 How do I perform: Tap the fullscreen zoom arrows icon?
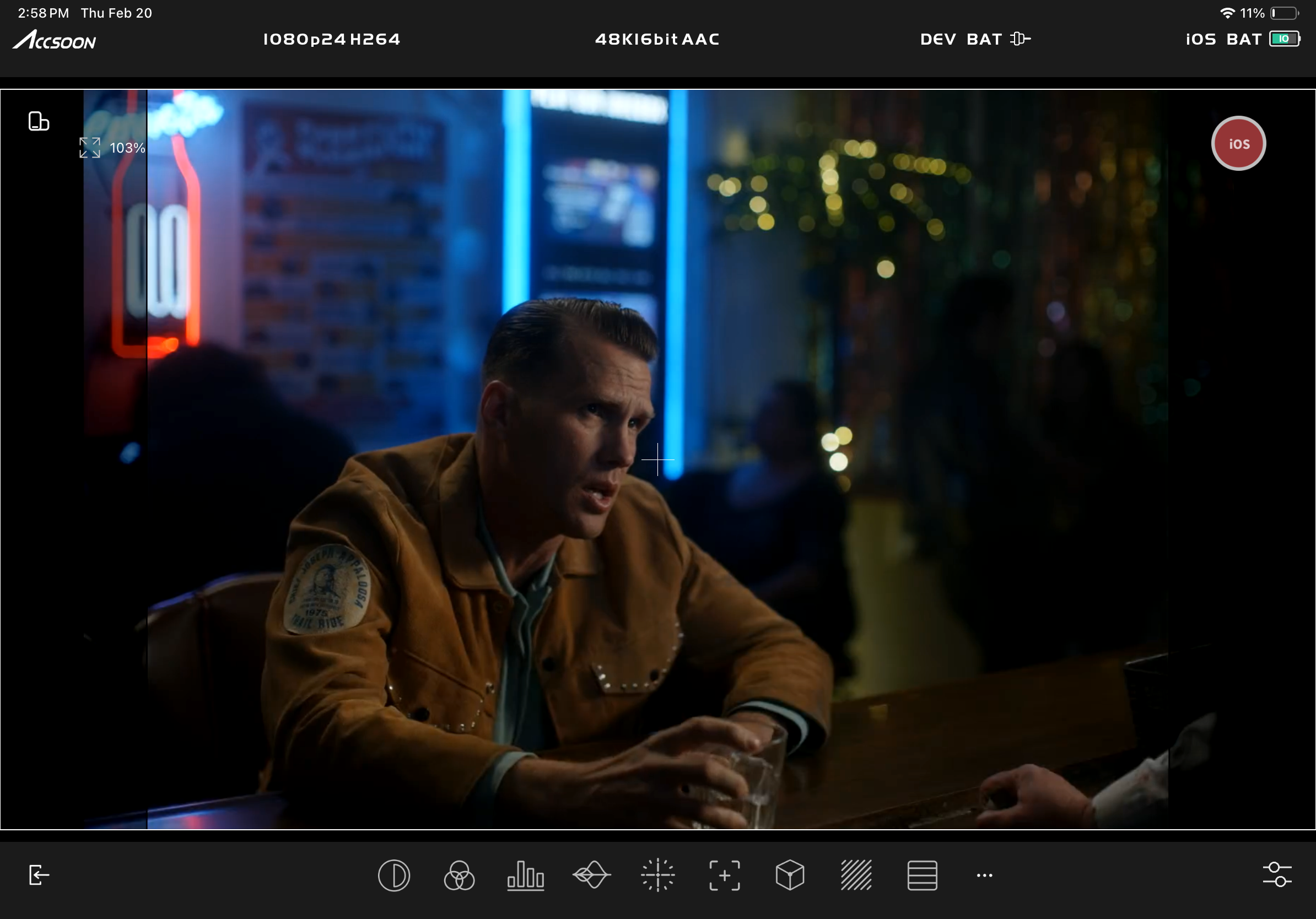tap(89, 148)
